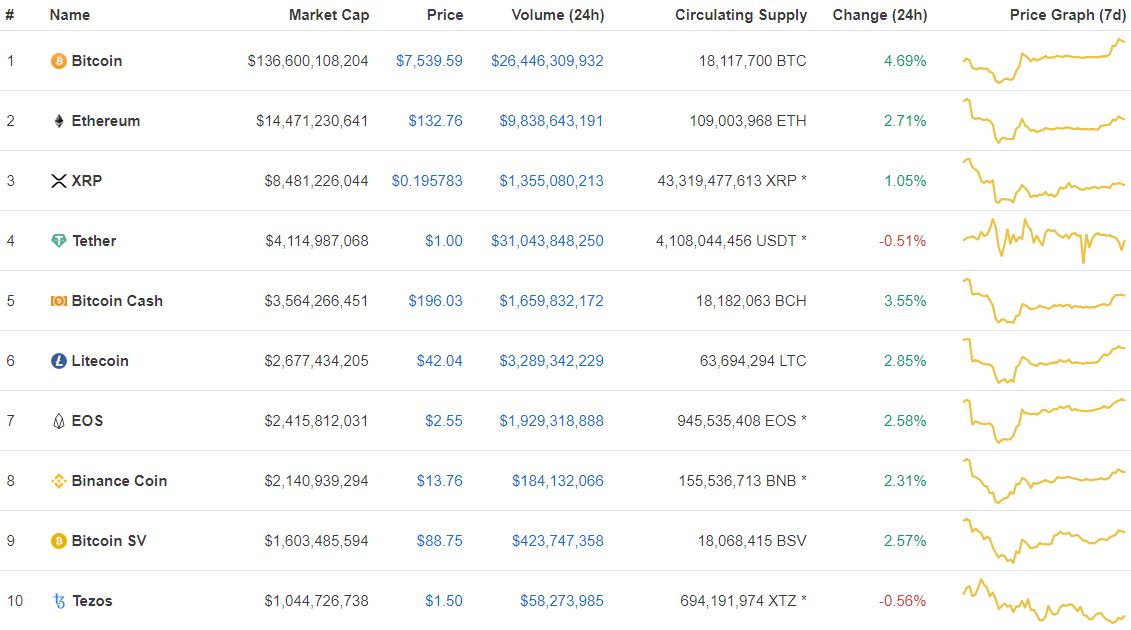Viewport: 1131px width, 630px height.
Task: Select Bitcoin Cash change value 3.55%
Action: point(905,300)
